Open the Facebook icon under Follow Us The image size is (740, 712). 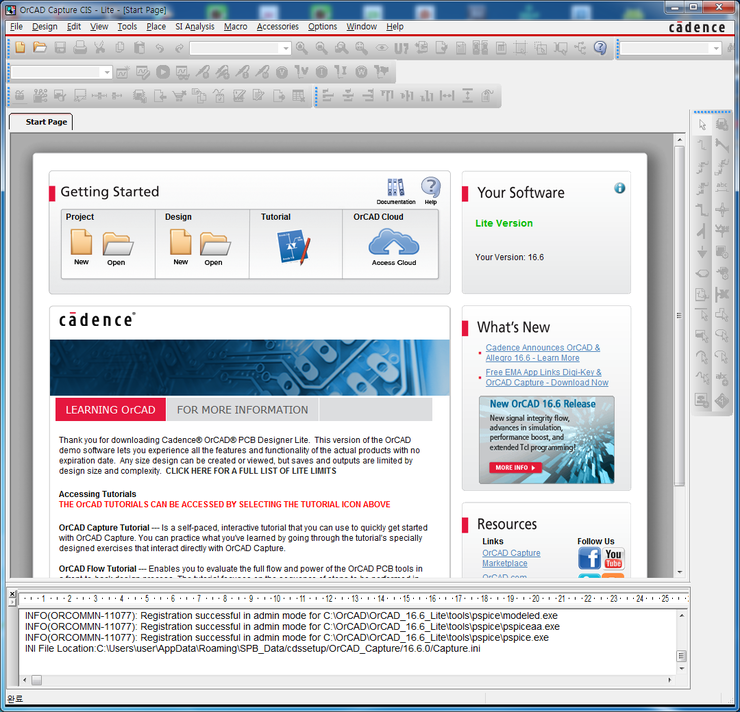589,558
